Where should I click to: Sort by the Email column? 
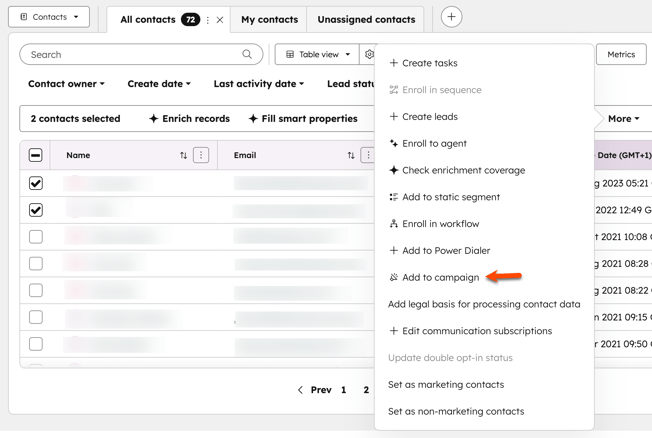coord(351,155)
